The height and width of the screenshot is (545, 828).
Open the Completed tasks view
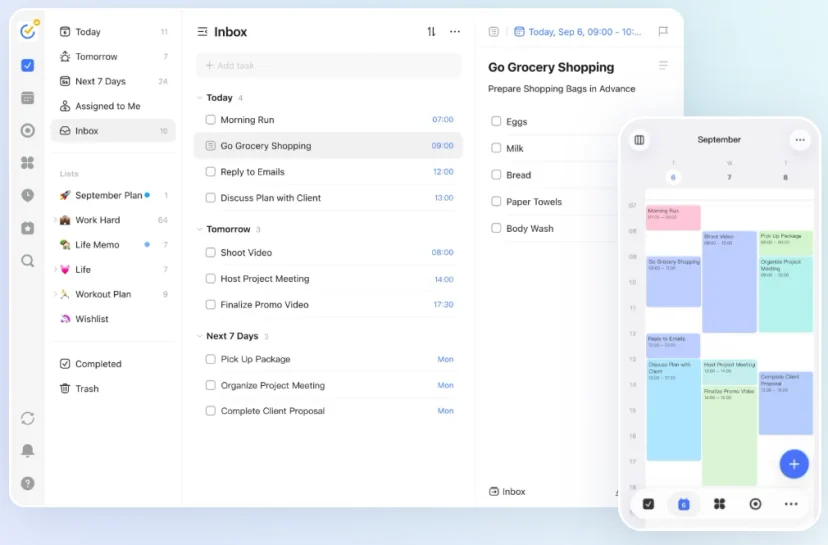[113, 364]
